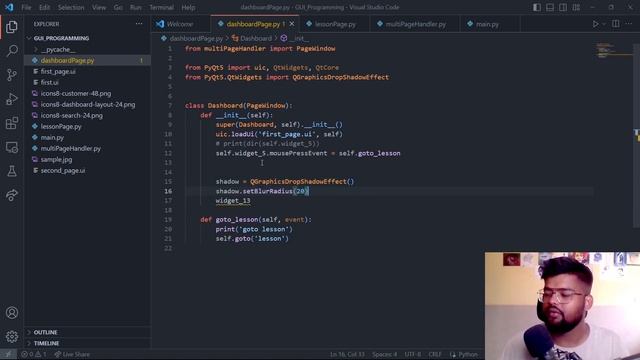The width and height of the screenshot is (640, 360).
Task: Open the Extensions view
Action: coord(12,123)
